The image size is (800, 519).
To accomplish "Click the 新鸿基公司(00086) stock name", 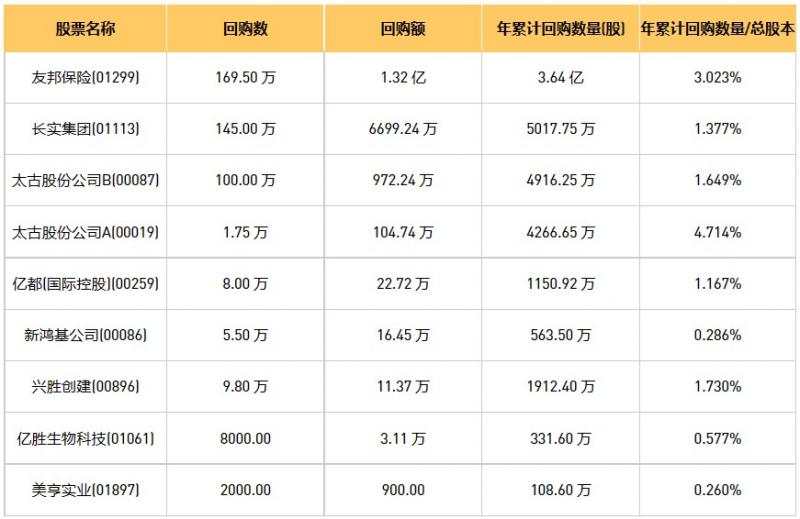I will coord(85,335).
